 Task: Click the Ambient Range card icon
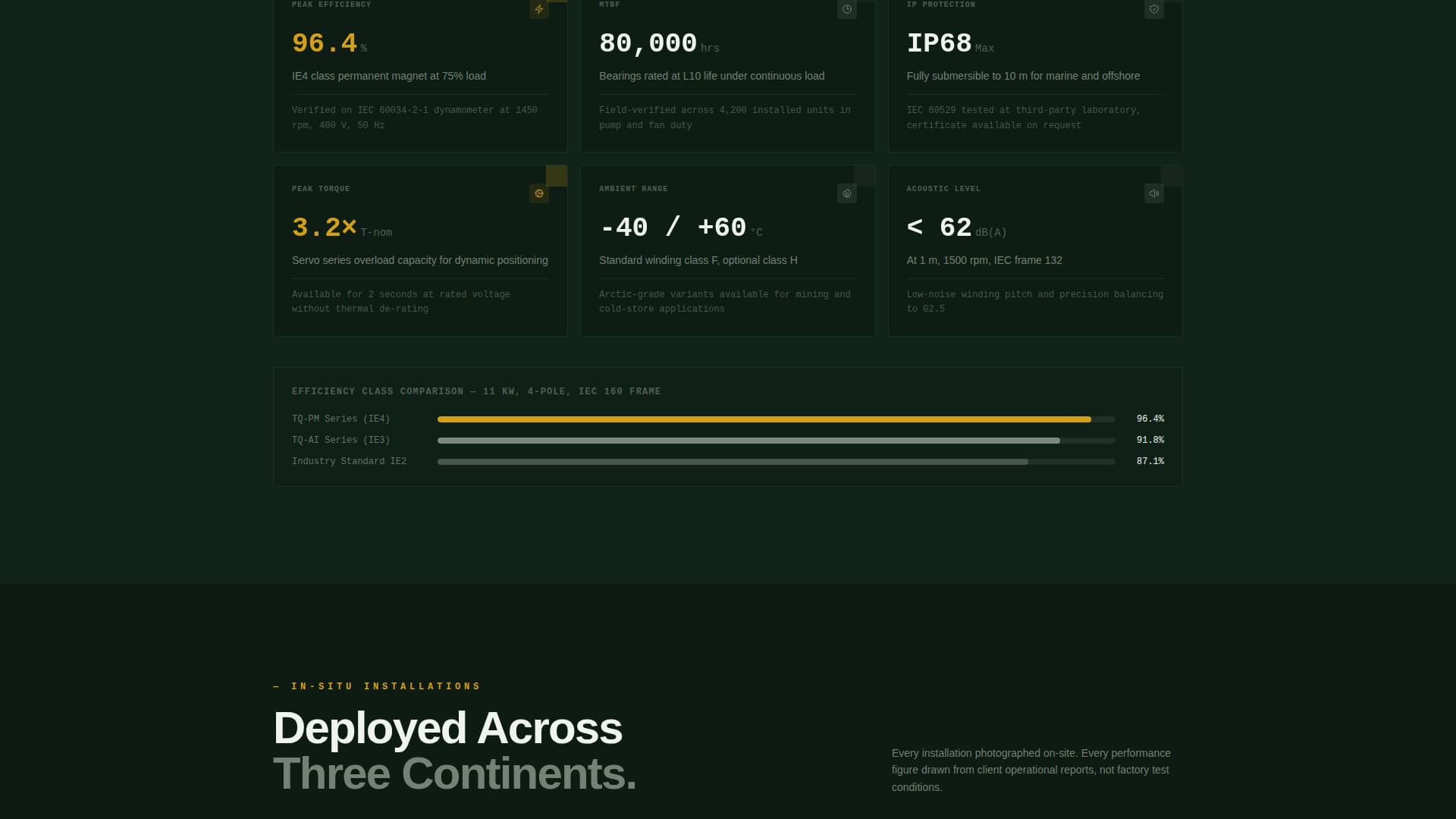846,193
